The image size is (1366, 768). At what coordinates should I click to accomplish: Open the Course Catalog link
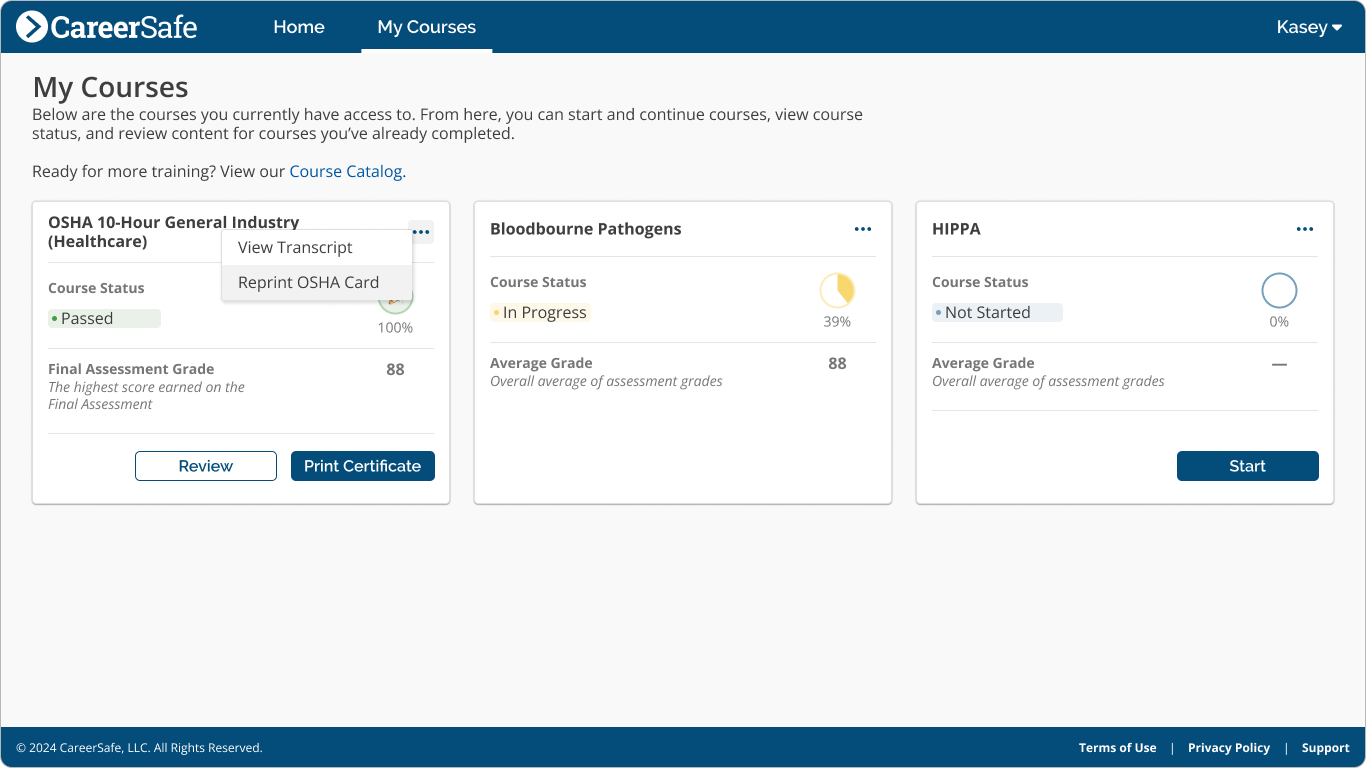[345, 171]
